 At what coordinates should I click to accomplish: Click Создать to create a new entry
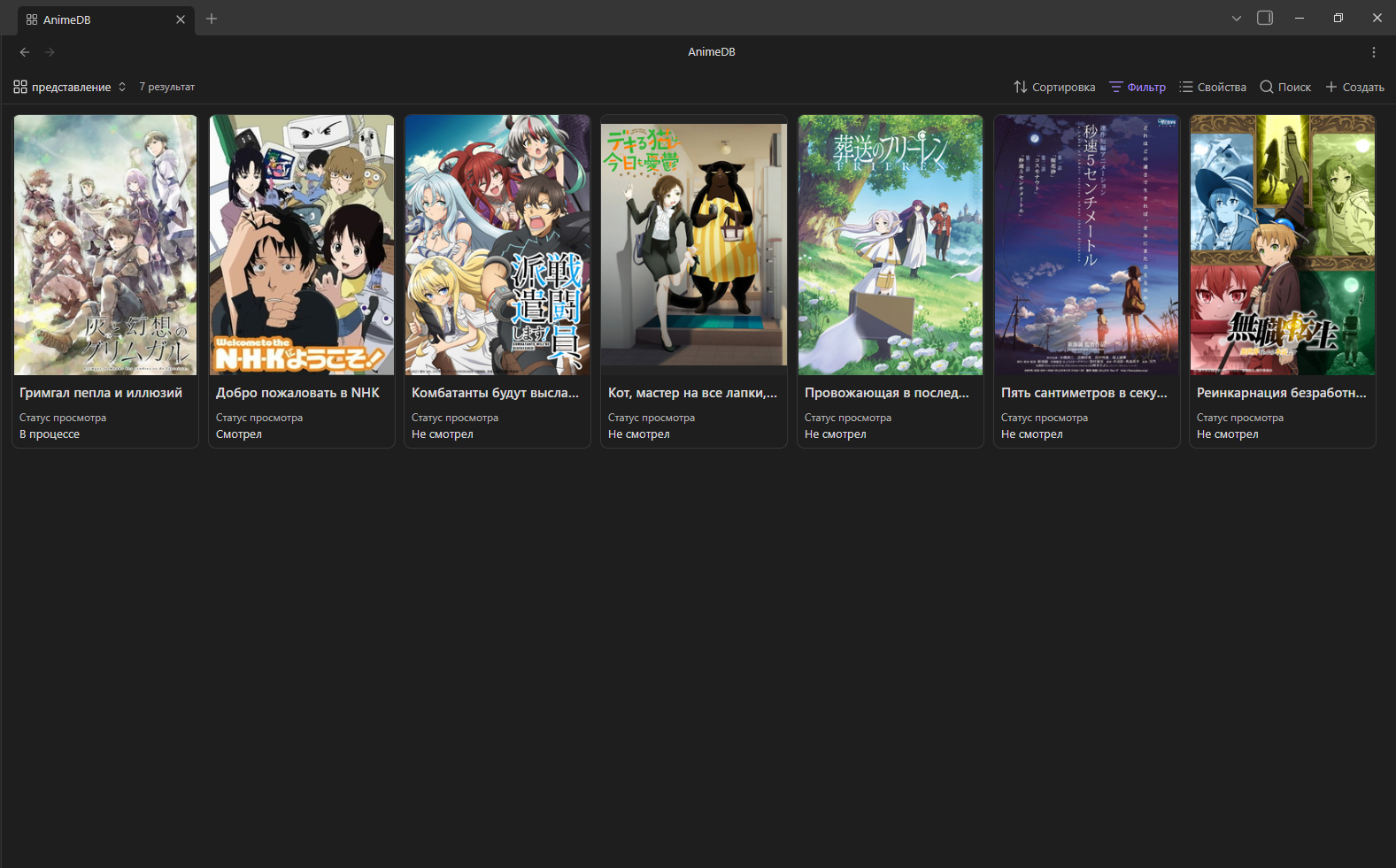point(1354,87)
